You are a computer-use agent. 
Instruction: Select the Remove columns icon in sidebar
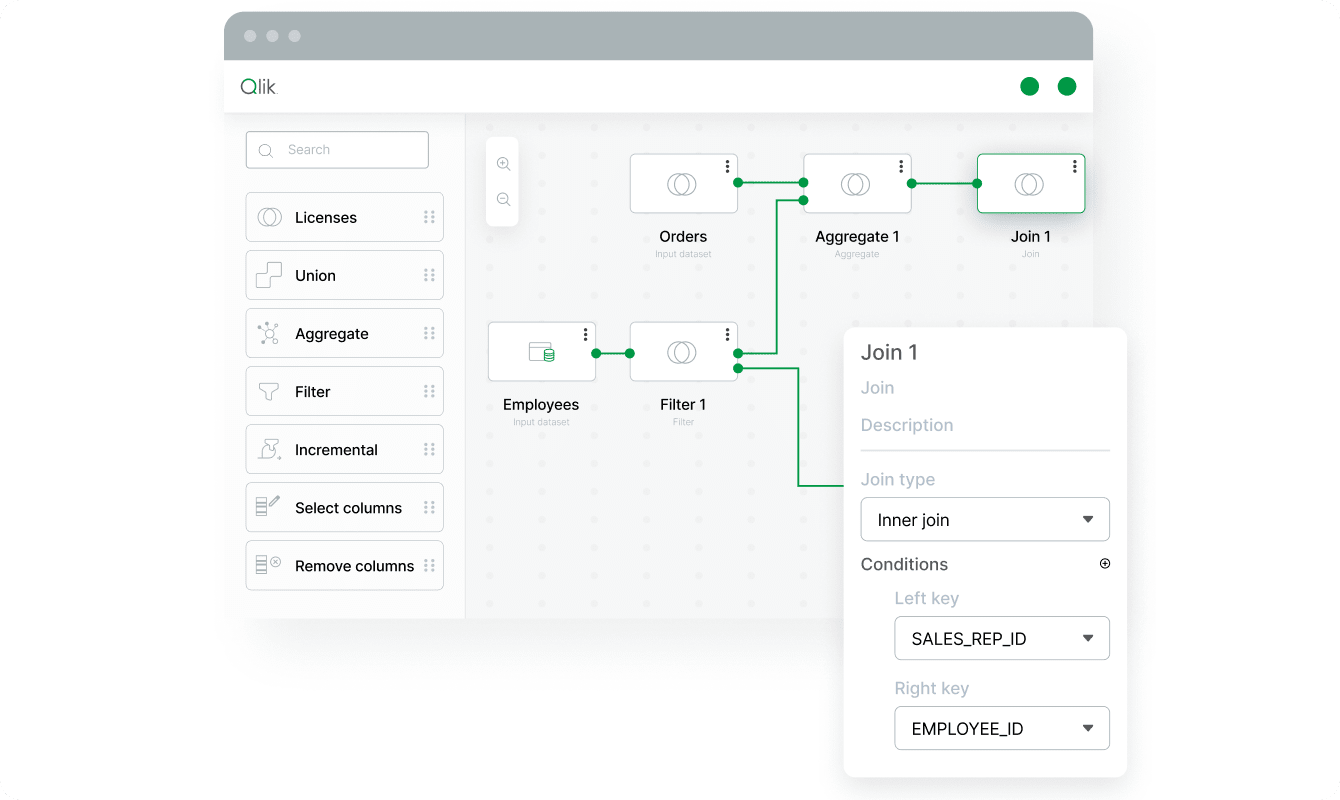point(268,565)
